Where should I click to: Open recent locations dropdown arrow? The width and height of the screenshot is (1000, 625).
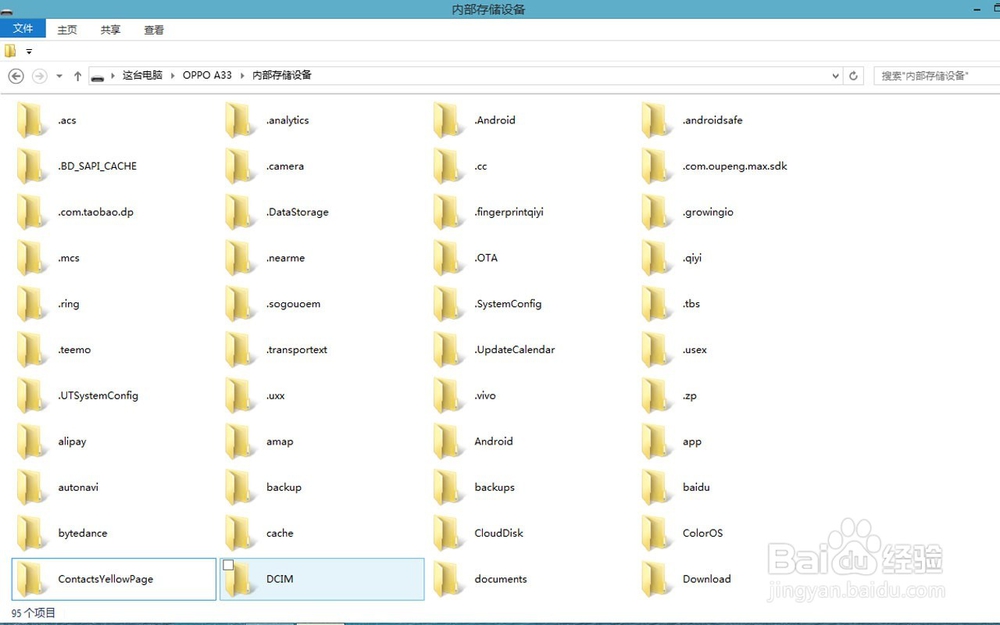tap(59, 76)
